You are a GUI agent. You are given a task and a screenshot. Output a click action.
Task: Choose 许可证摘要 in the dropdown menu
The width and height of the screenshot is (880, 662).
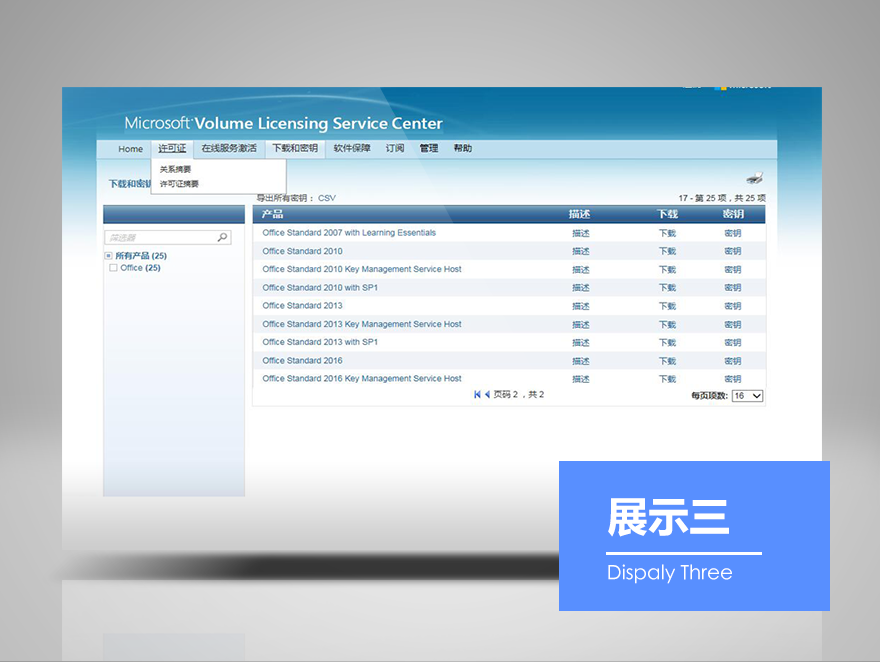tap(179, 184)
